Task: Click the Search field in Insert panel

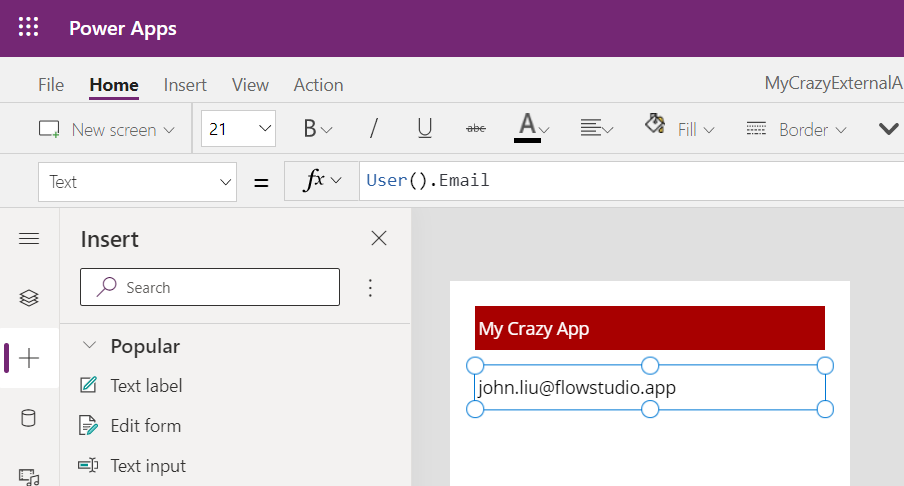Action: pyautogui.click(x=210, y=288)
